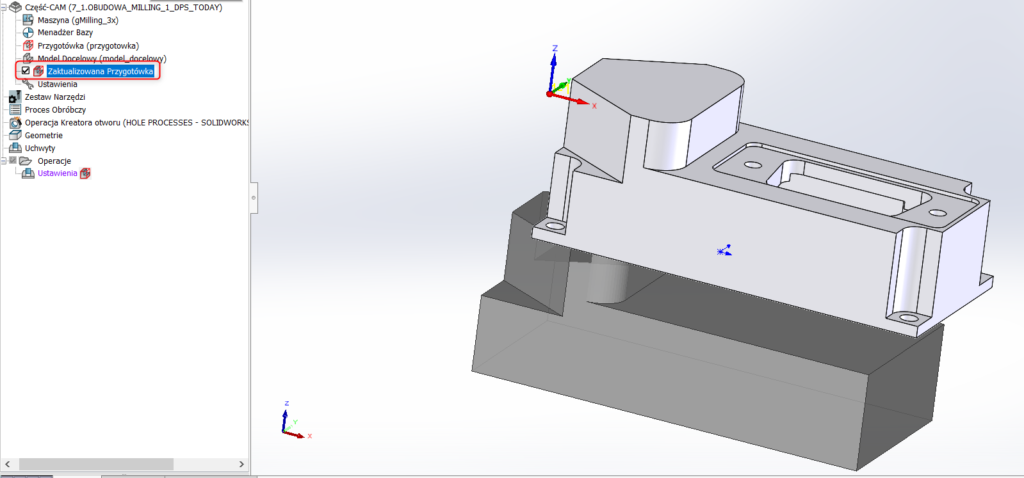Click the Przygotówka stock icon
The height and width of the screenshot is (478, 1024).
(x=28, y=46)
